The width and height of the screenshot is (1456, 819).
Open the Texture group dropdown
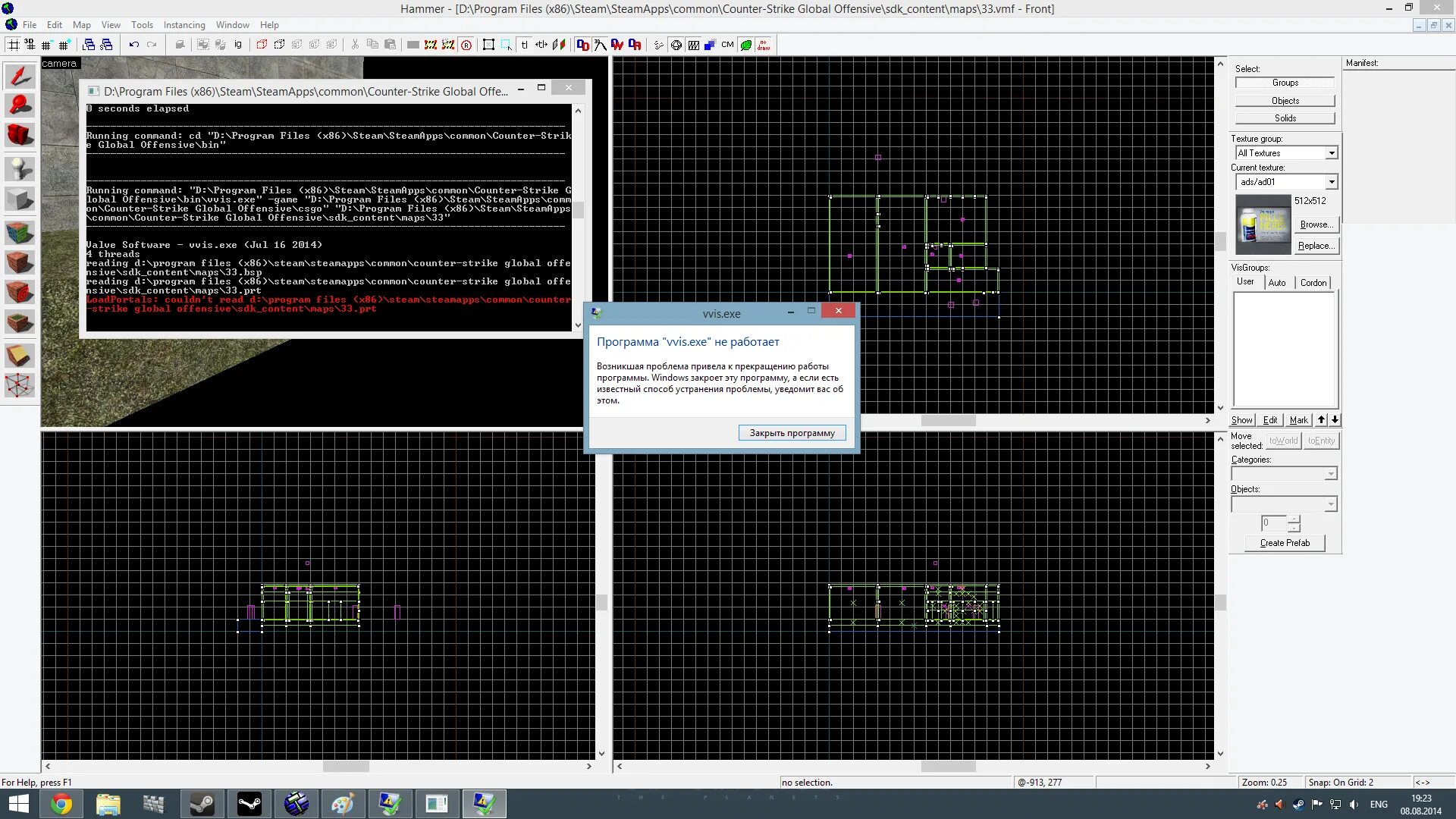click(1331, 153)
